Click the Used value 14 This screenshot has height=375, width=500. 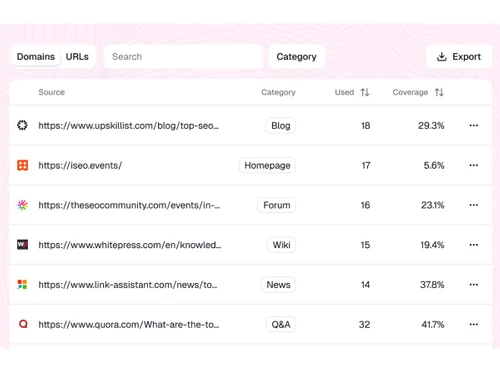[365, 285]
